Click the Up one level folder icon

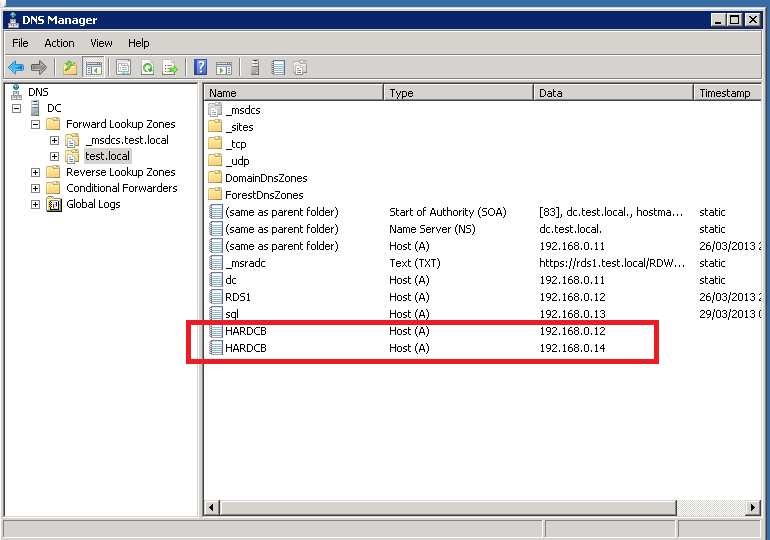pos(70,67)
